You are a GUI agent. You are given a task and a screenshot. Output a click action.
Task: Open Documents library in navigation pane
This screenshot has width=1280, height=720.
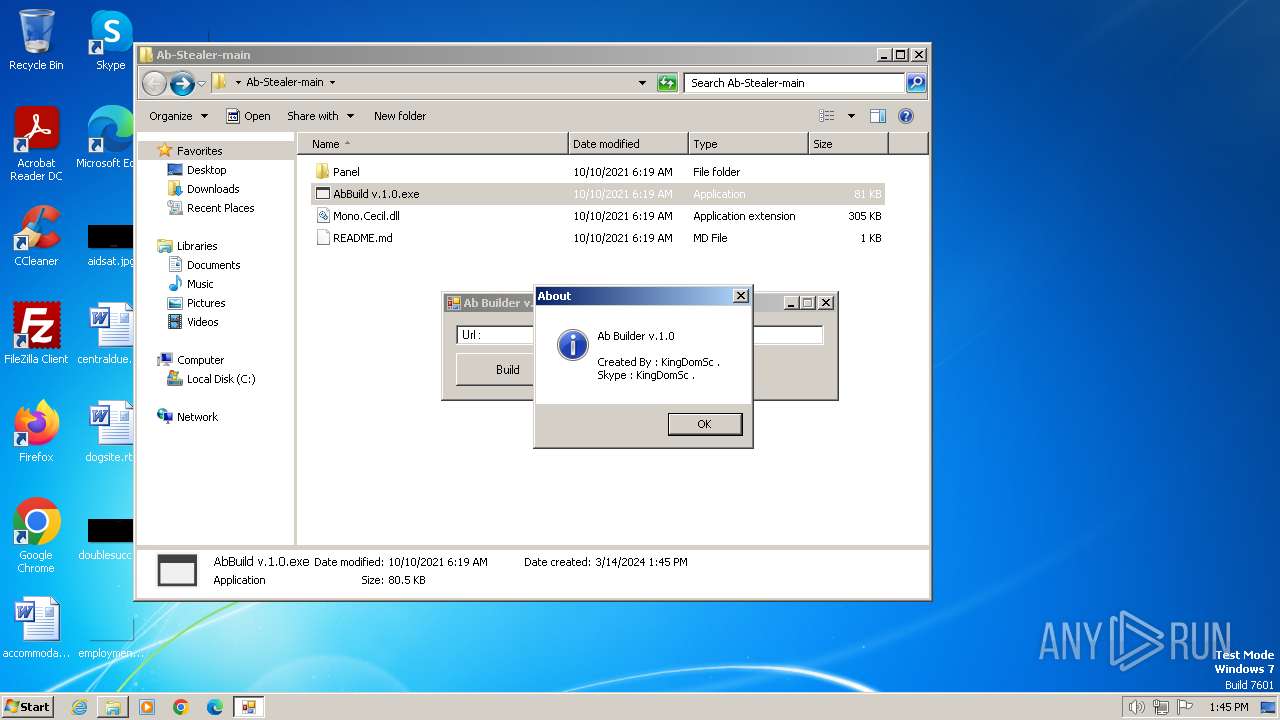point(213,265)
